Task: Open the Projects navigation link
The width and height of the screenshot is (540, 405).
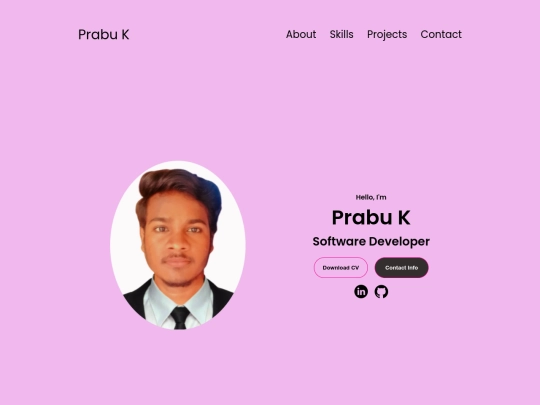Action: point(387,35)
